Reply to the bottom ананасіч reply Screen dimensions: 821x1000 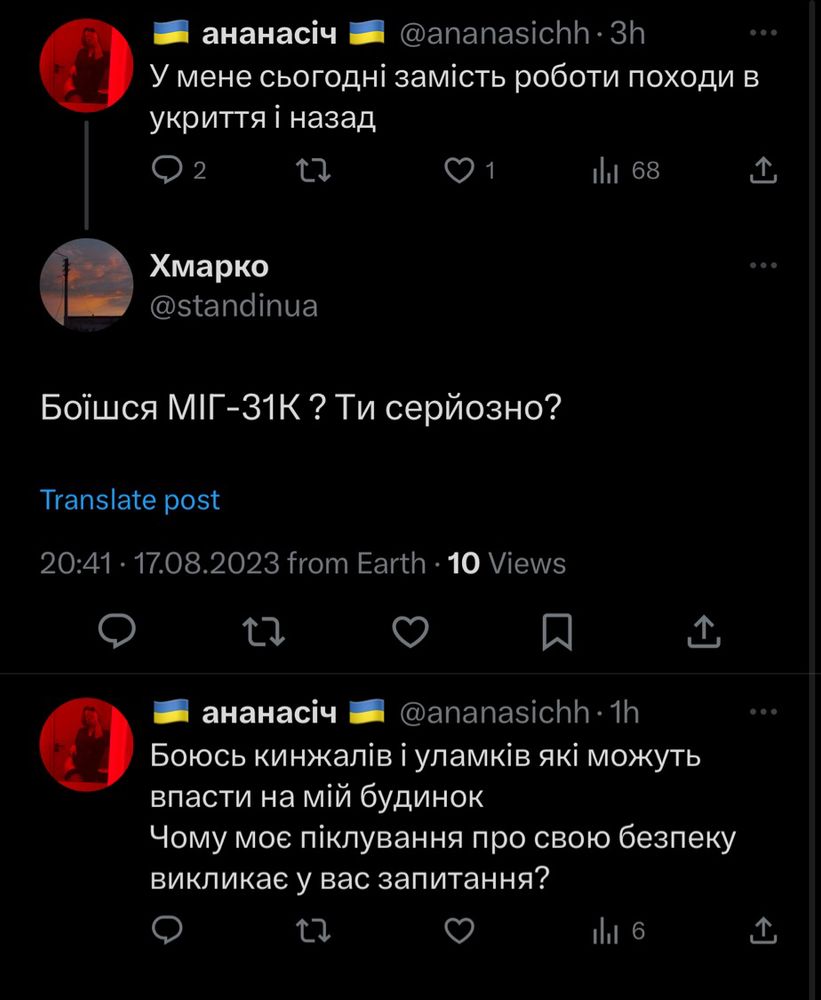coord(167,930)
